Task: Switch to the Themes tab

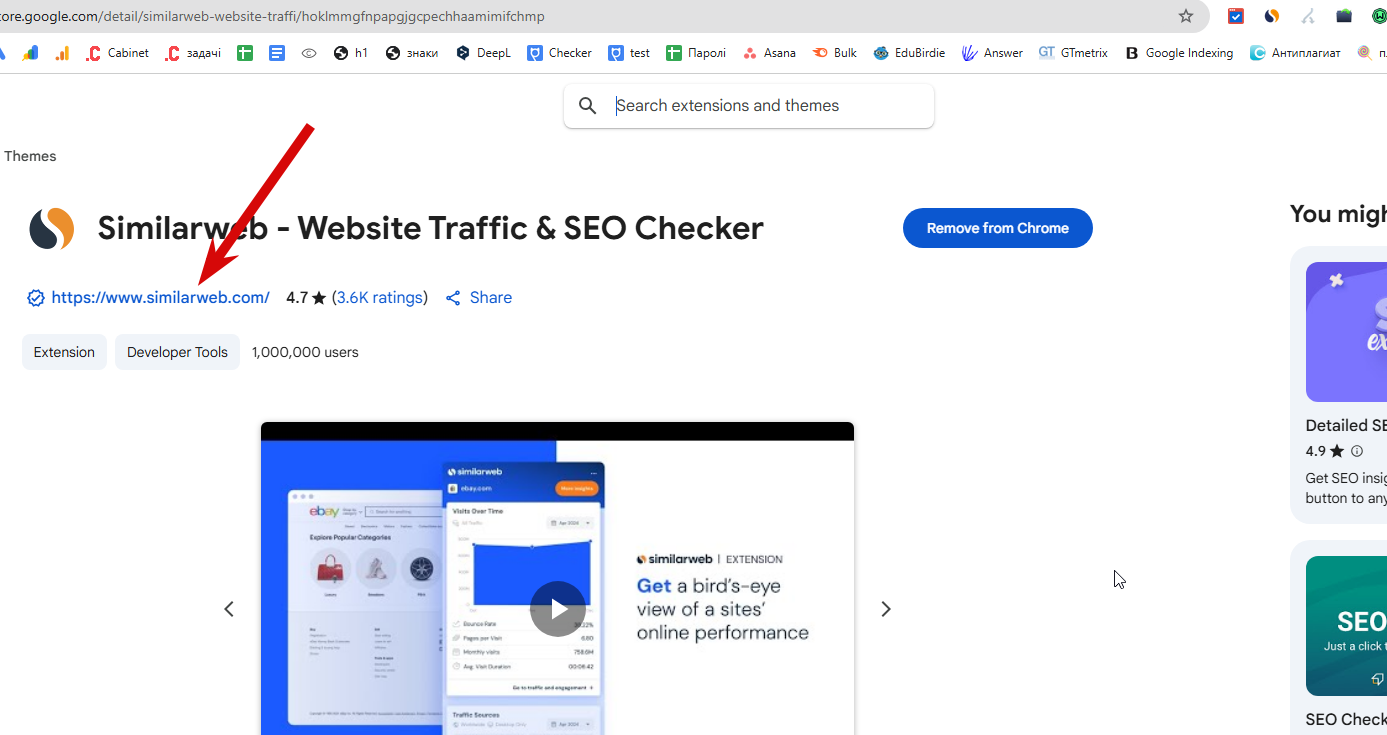Action: 30,156
